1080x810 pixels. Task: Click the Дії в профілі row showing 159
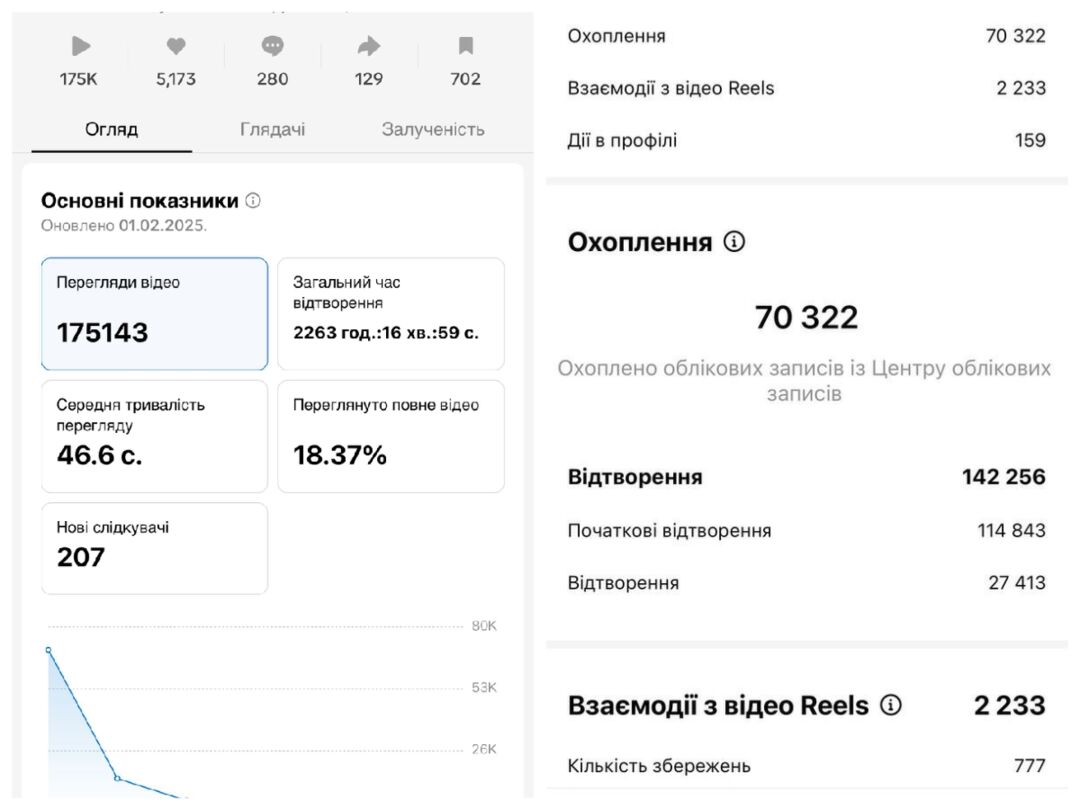(x=800, y=140)
